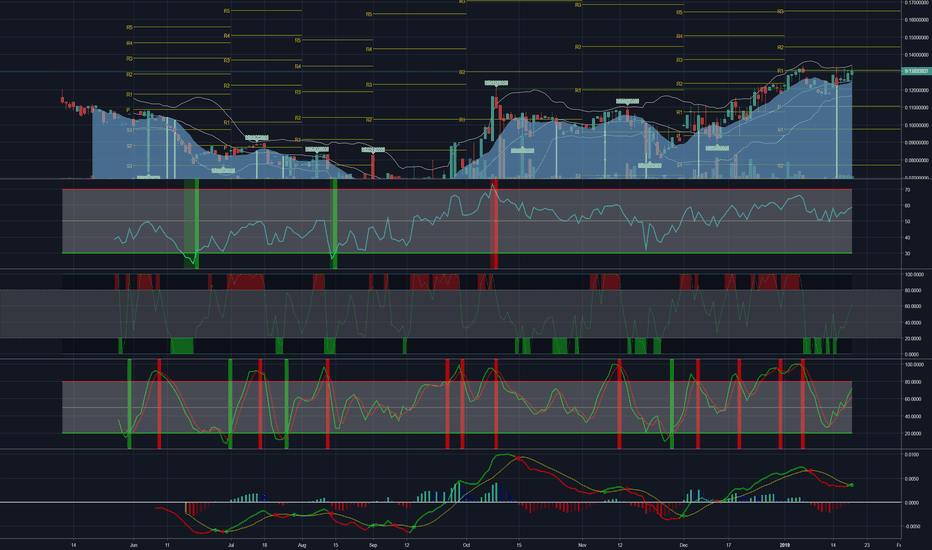Select the highlighted current price tag
This screenshot has height=550, width=932.
pos(916,71)
